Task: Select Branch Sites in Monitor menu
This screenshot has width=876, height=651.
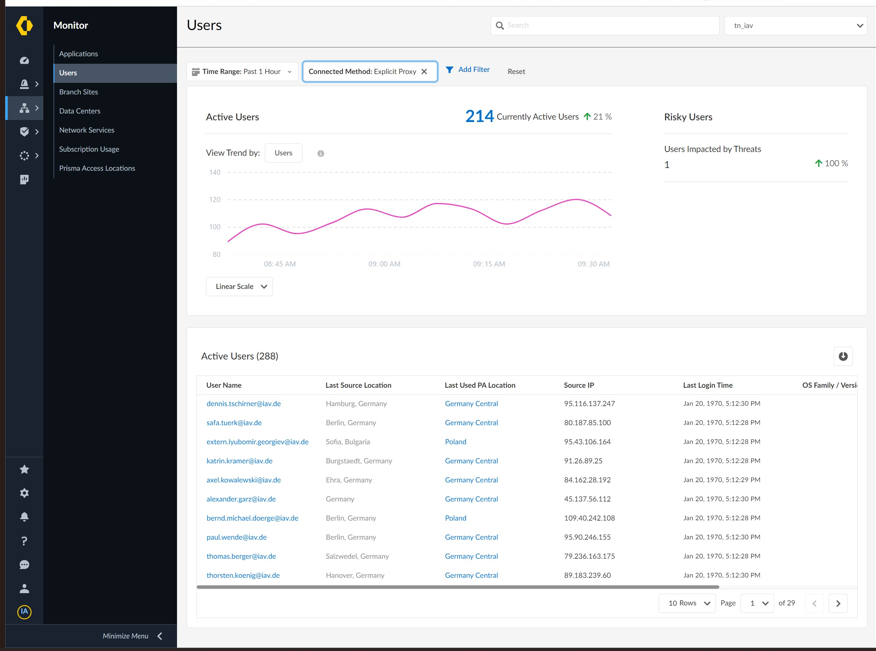Action: 78,92
